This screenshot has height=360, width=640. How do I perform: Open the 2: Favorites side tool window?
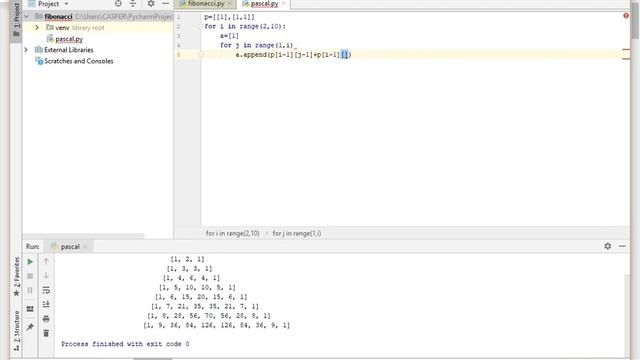(16, 277)
